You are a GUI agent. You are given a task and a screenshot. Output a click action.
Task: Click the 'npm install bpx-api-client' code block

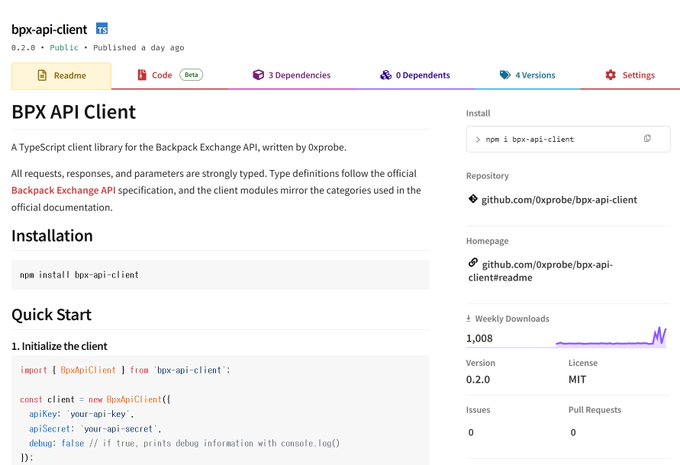220,275
